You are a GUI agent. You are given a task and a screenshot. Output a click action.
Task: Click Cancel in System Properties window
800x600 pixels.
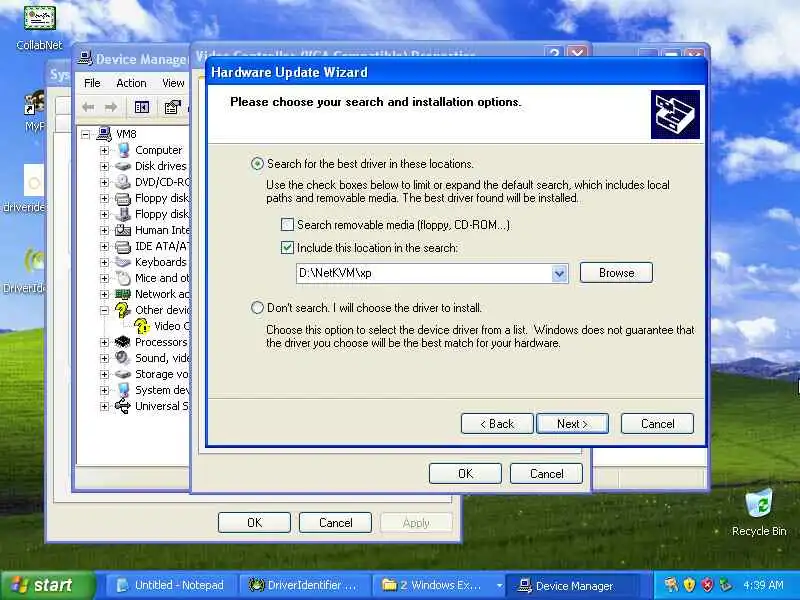coord(335,522)
